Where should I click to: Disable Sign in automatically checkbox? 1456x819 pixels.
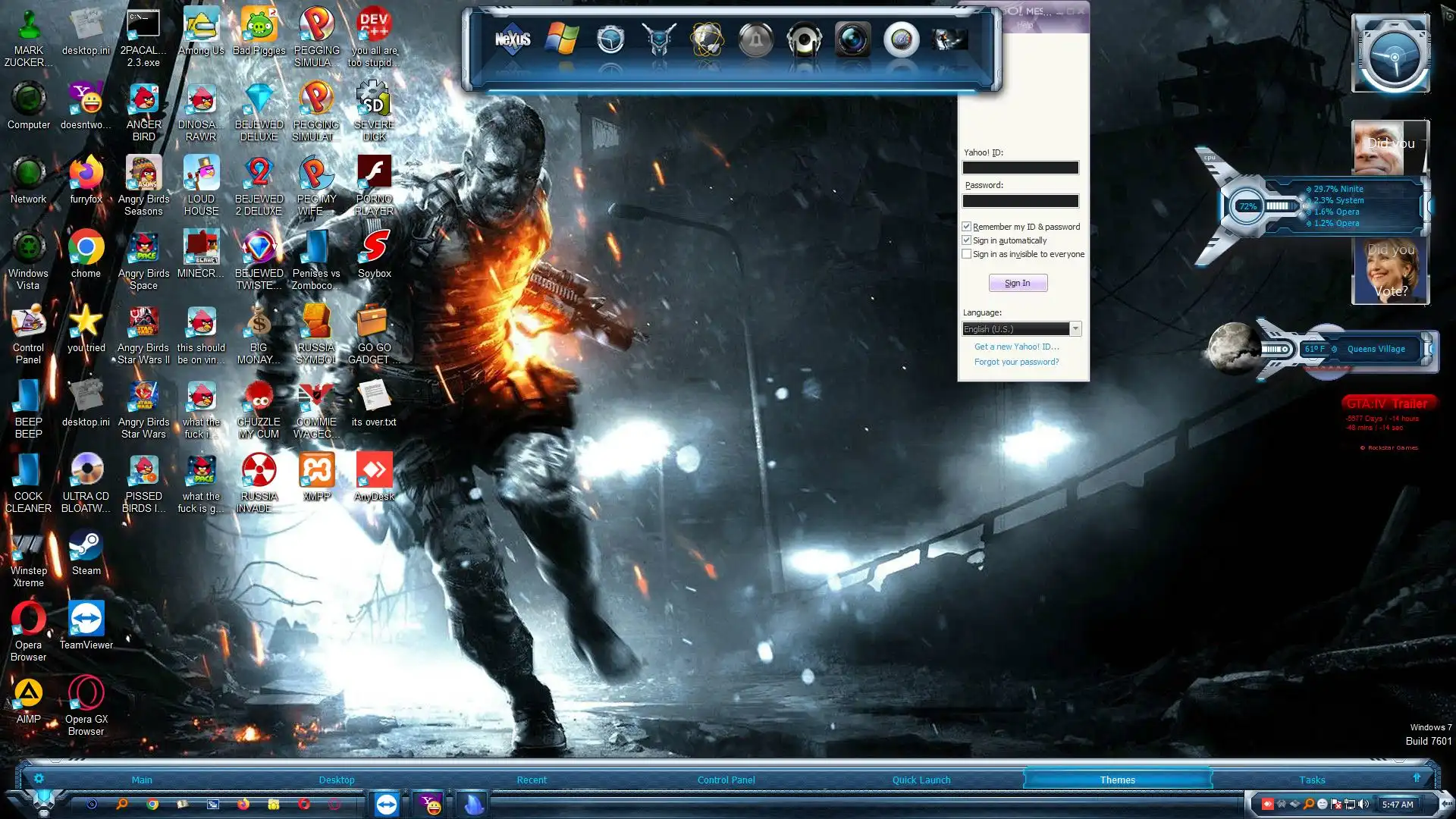click(967, 240)
